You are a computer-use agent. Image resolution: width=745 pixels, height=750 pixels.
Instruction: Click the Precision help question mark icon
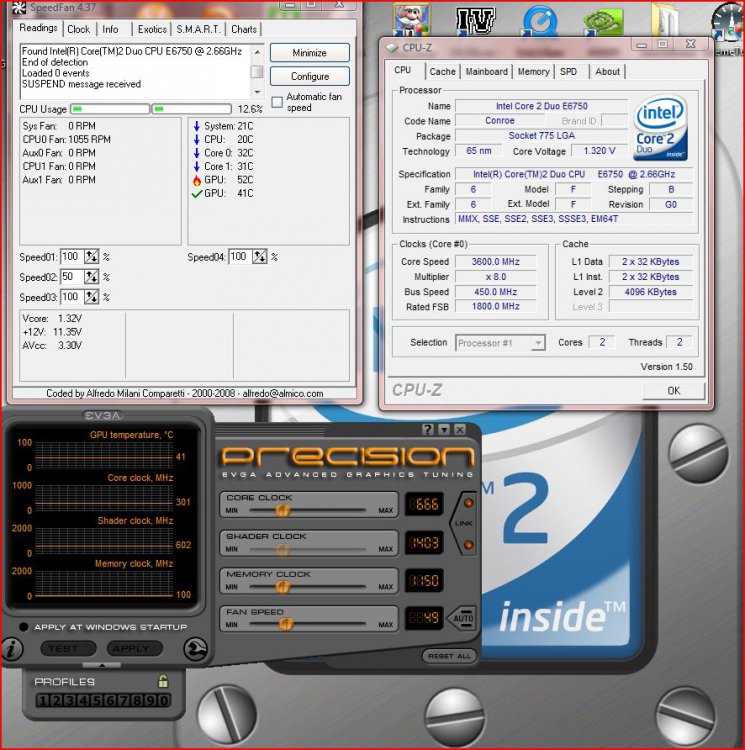tap(428, 429)
